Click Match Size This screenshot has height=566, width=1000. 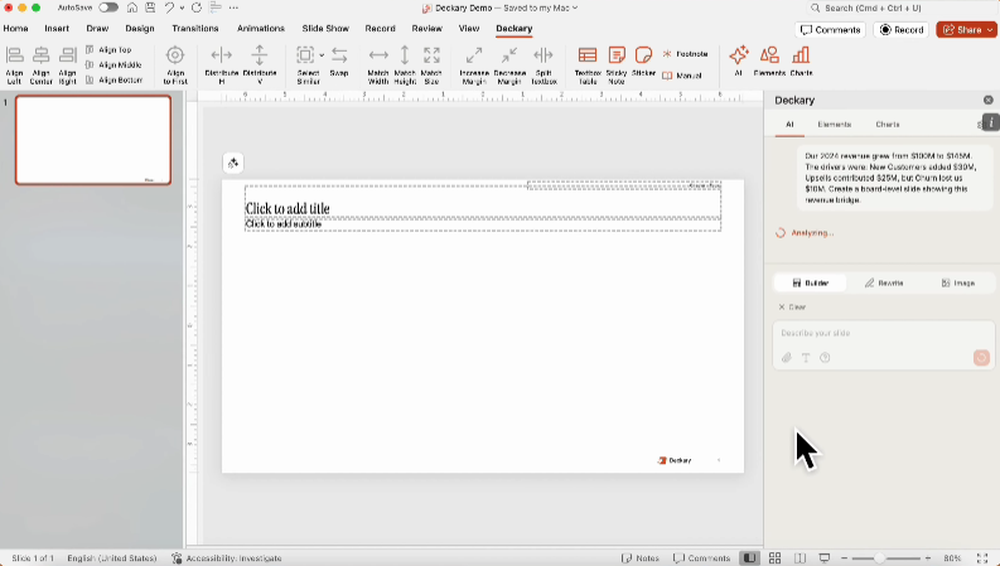point(432,64)
